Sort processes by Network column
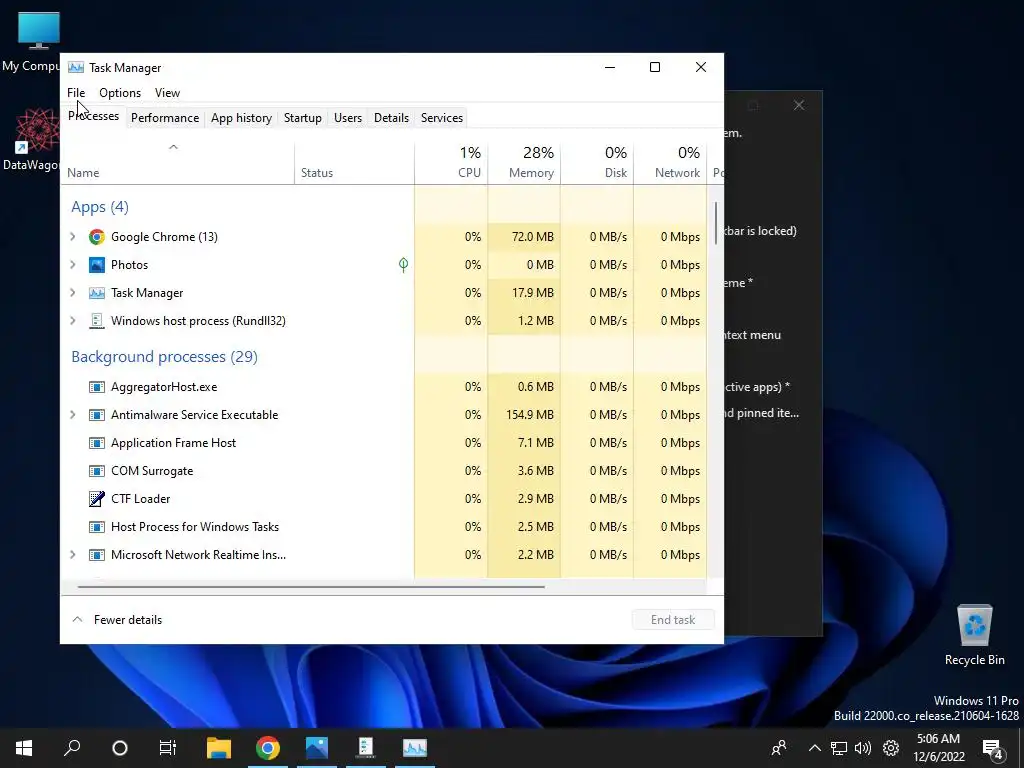Image resolution: width=1024 pixels, height=768 pixels. pyautogui.click(x=670, y=163)
